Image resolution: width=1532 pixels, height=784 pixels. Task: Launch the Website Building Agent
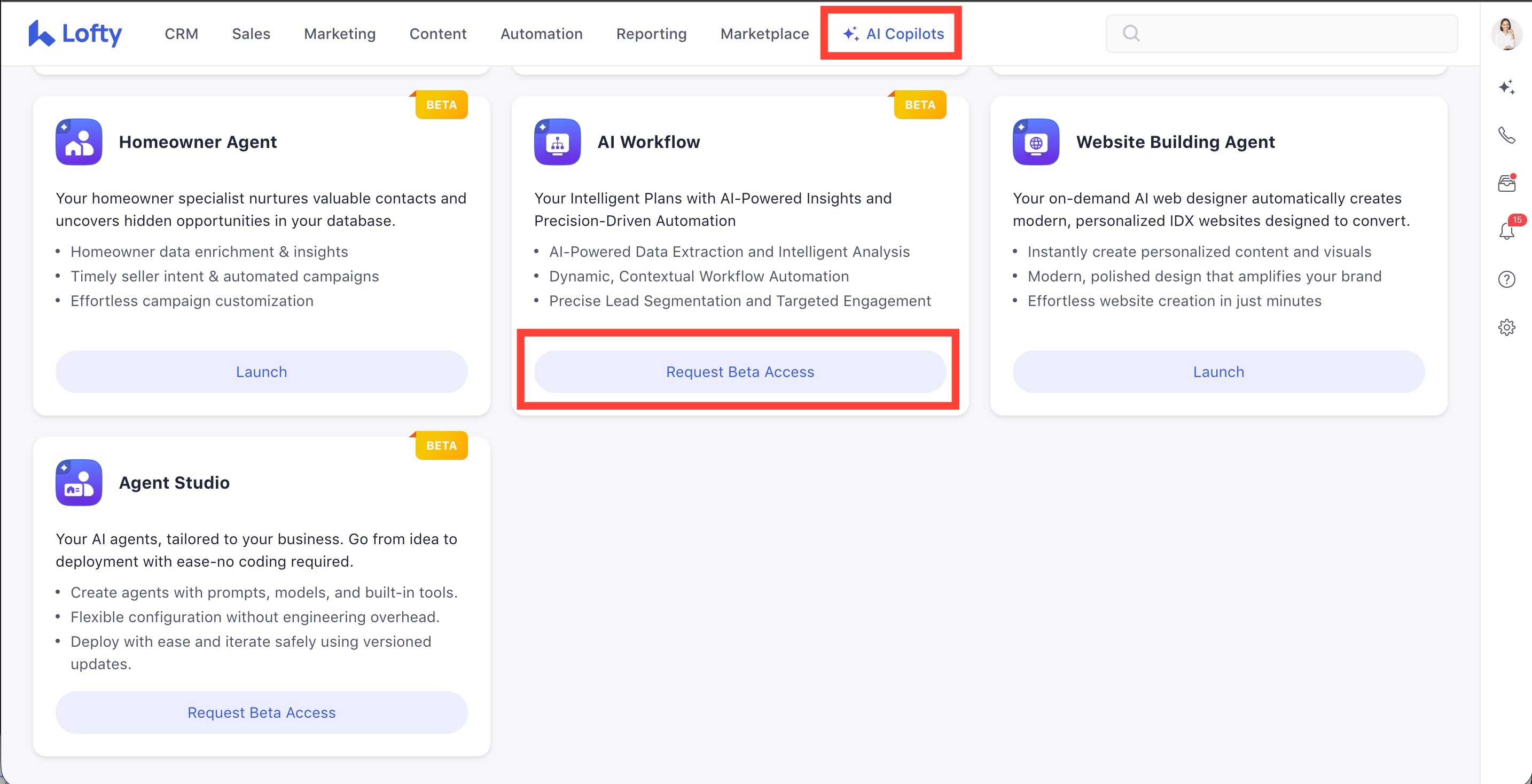click(1218, 372)
